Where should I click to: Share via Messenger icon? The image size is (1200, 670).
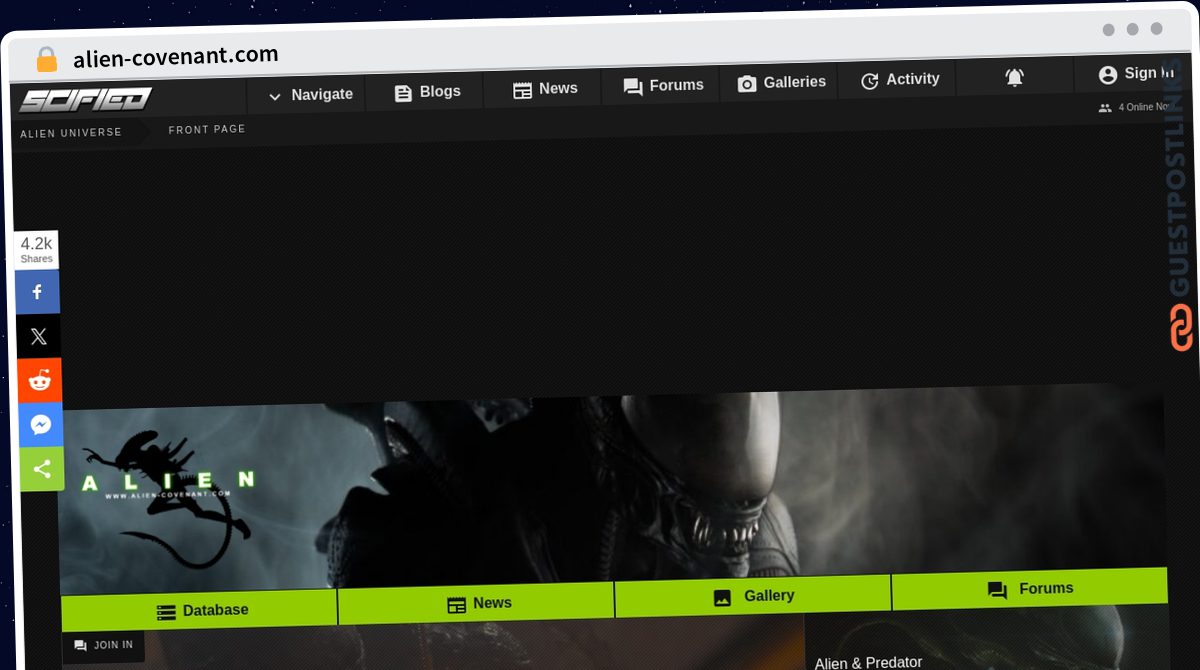[x=41, y=425]
